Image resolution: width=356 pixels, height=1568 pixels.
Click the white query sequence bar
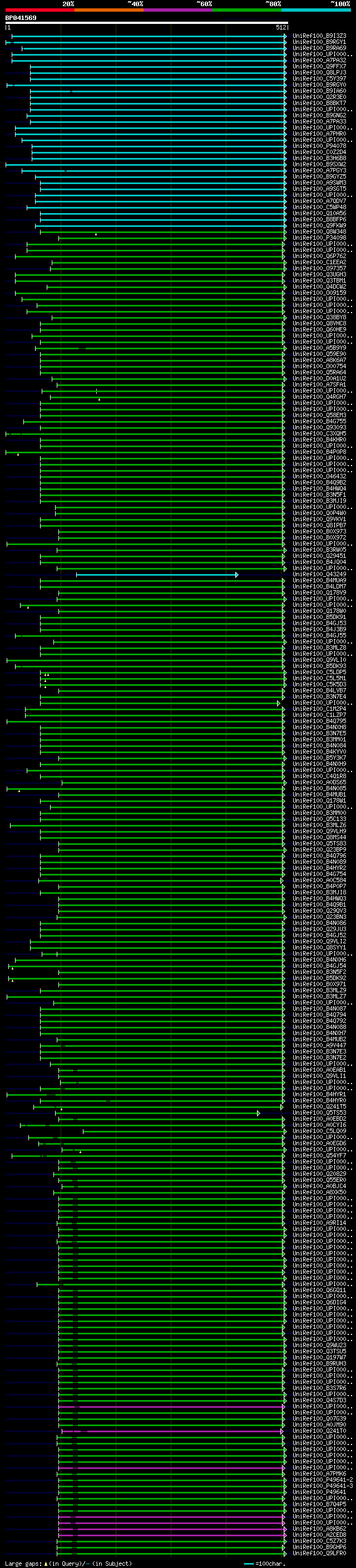click(x=147, y=23)
